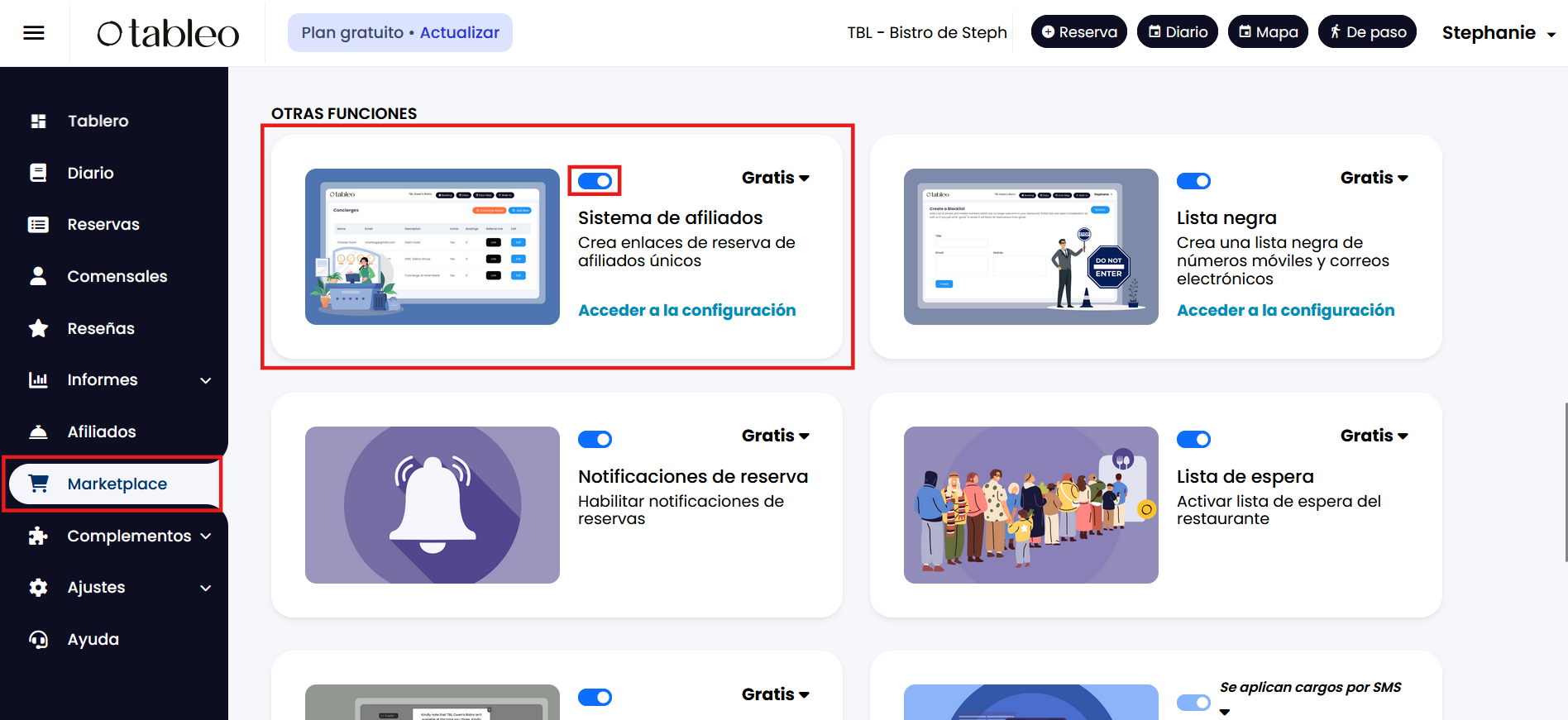Open Sistema de afiliados configuration link
The image size is (1568, 720).
pyautogui.click(x=687, y=310)
